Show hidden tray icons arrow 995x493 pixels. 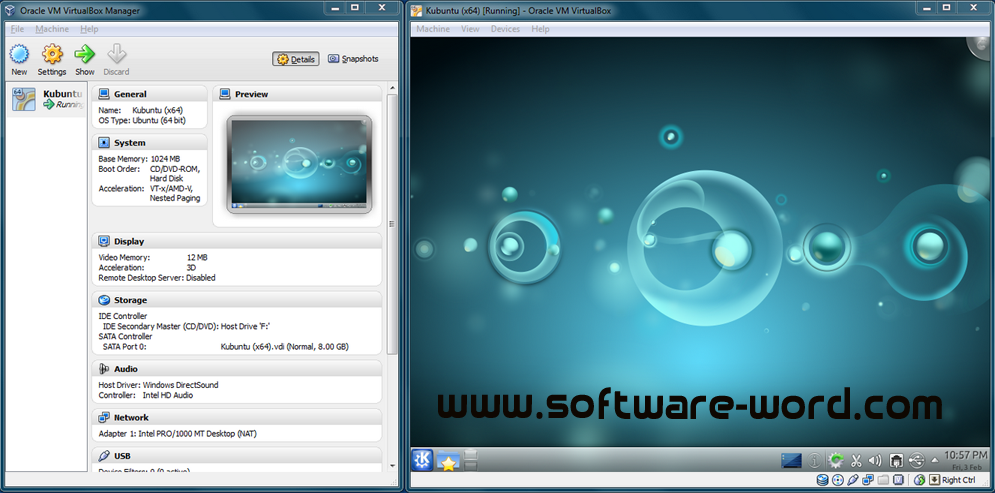935,461
